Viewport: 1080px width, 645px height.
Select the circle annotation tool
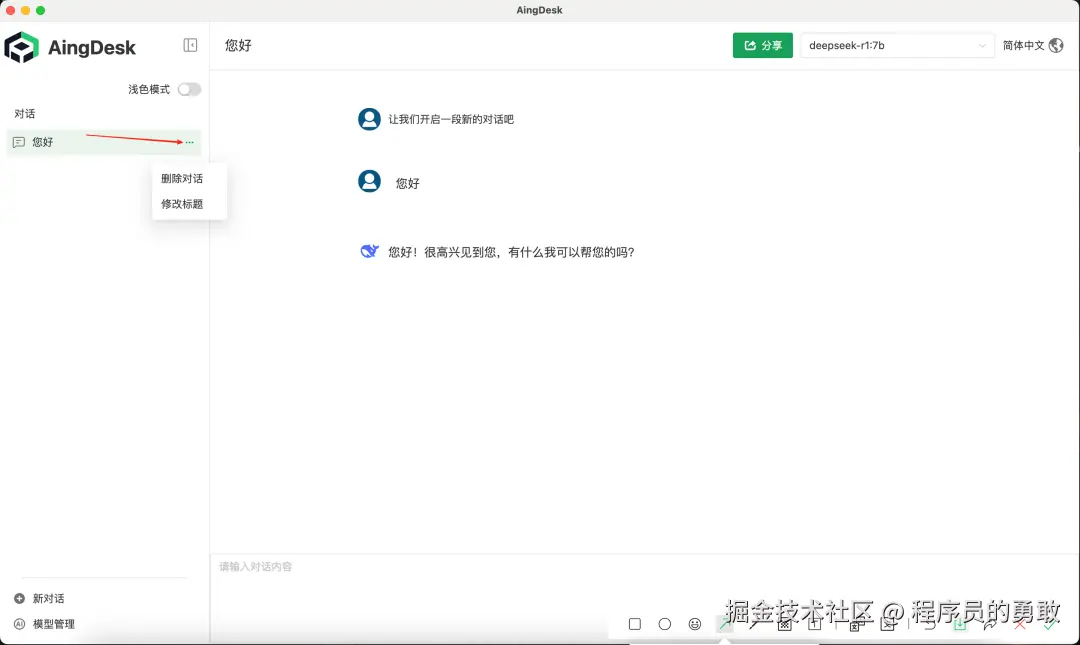click(665, 624)
